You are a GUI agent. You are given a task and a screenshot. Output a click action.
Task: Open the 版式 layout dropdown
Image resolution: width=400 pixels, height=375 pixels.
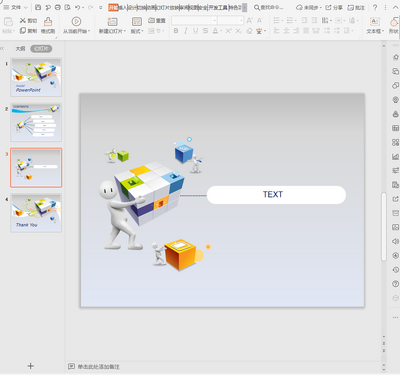tap(137, 31)
